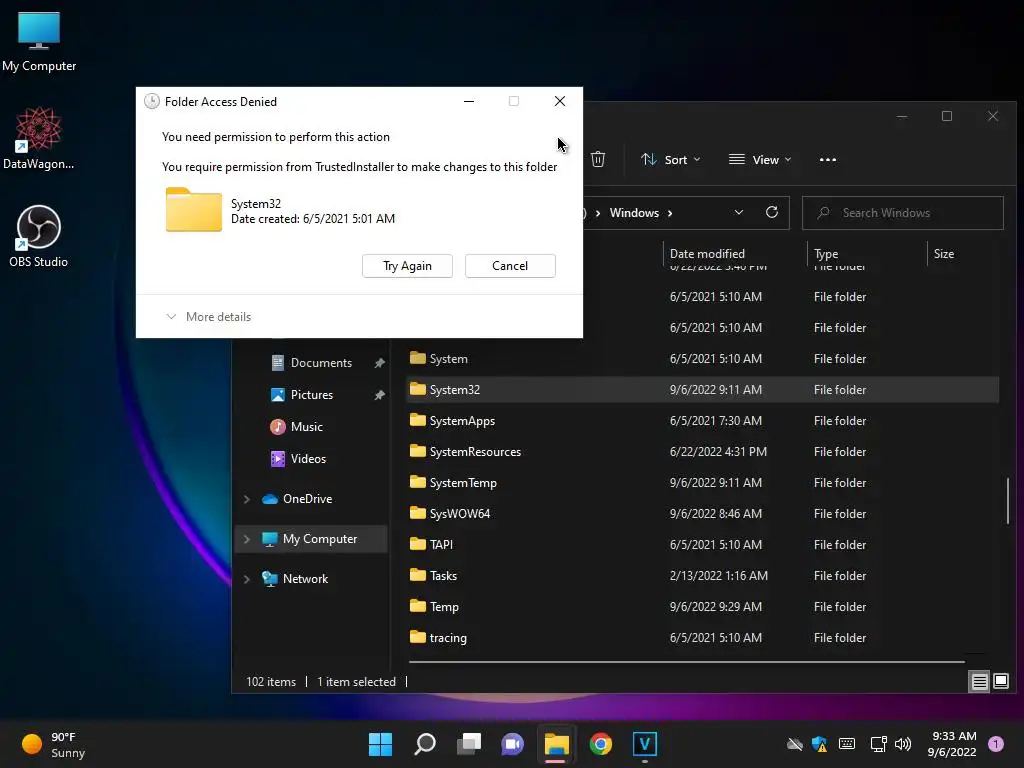Open the Chat app on taskbar
Image resolution: width=1024 pixels, height=768 pixels.
point(513,744)
